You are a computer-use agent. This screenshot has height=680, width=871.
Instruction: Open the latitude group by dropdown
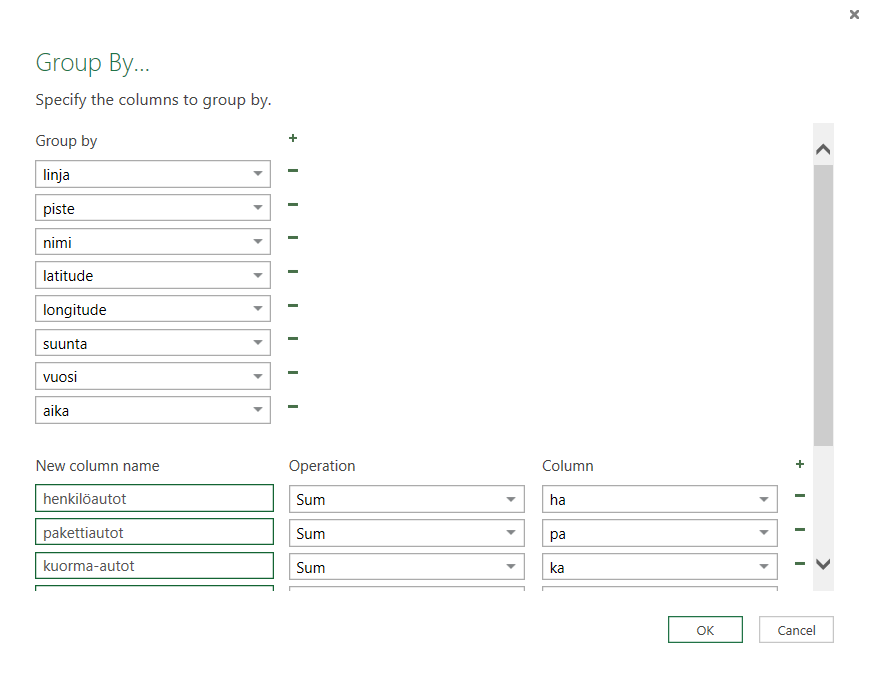coord(257,276)
